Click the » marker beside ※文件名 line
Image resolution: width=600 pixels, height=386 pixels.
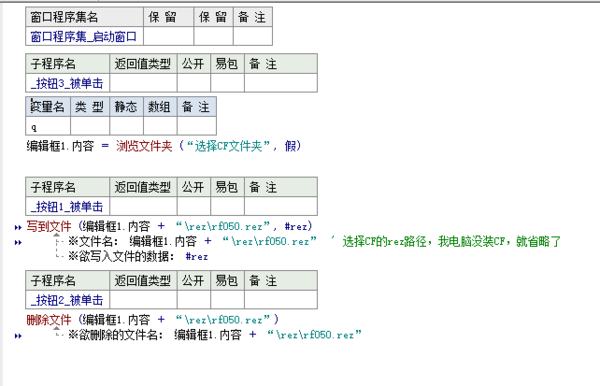[x=18, y=243]
